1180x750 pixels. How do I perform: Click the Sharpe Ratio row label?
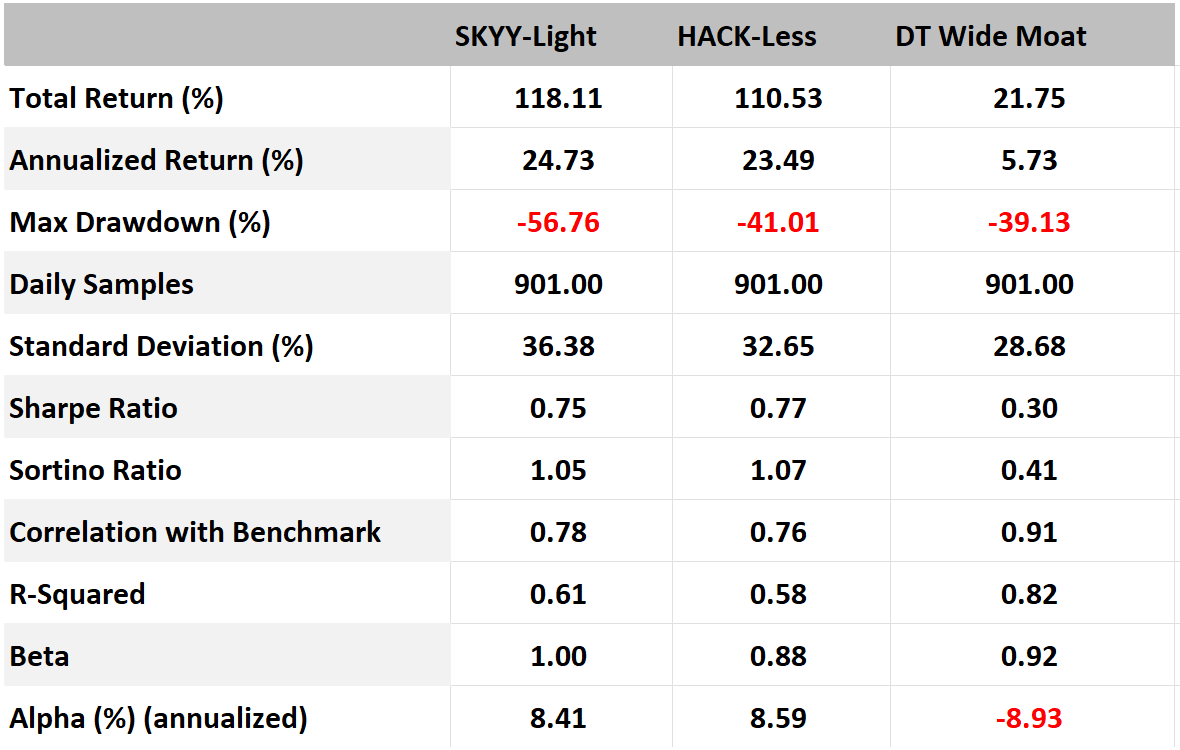(93, 408)
